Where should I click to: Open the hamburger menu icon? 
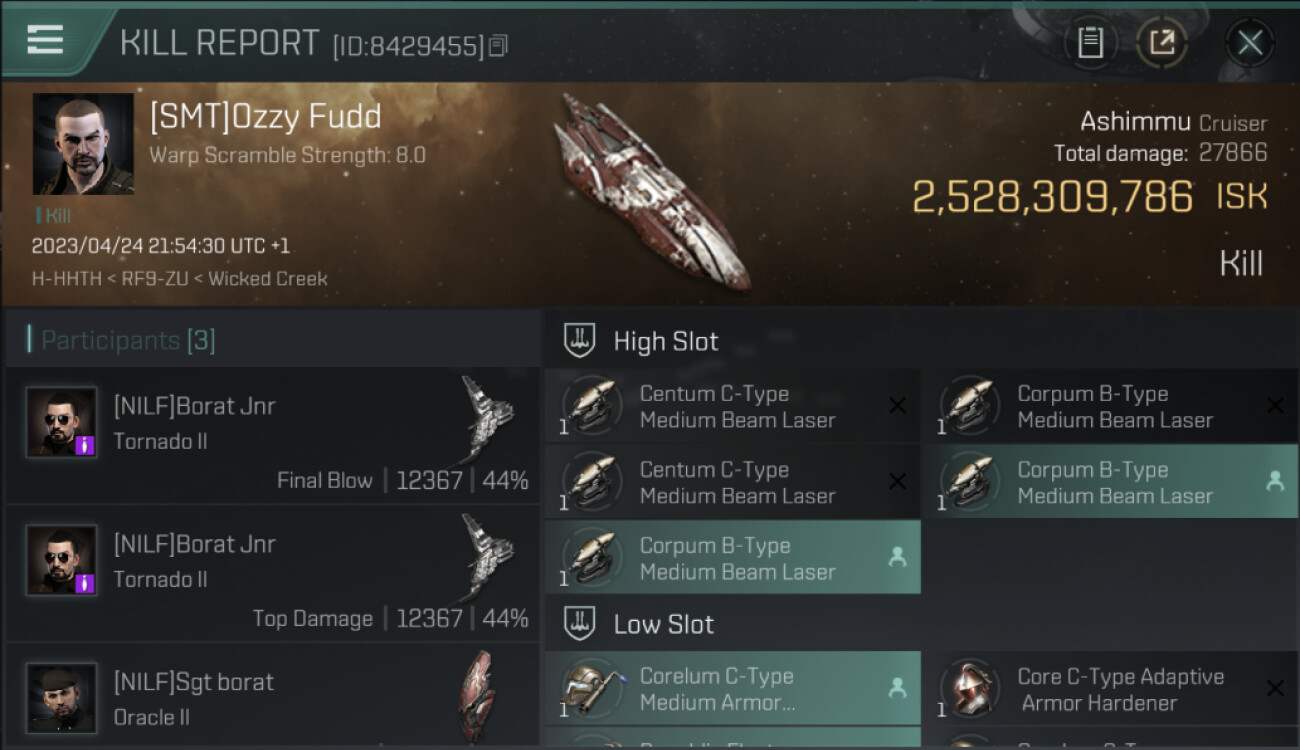(45, 40)
